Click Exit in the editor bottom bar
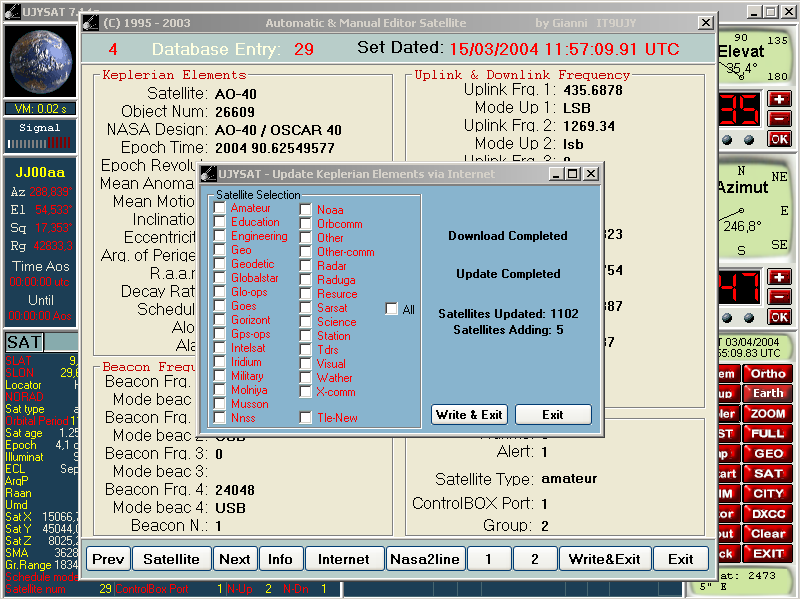 point(681,559)
